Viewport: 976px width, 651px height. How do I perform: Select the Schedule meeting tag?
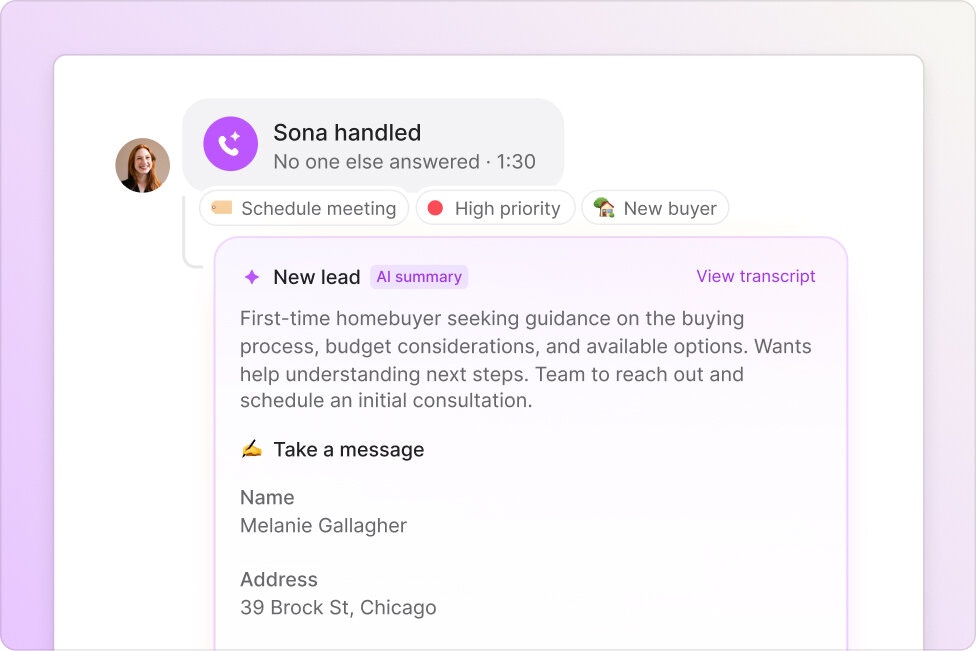[304, 208]
